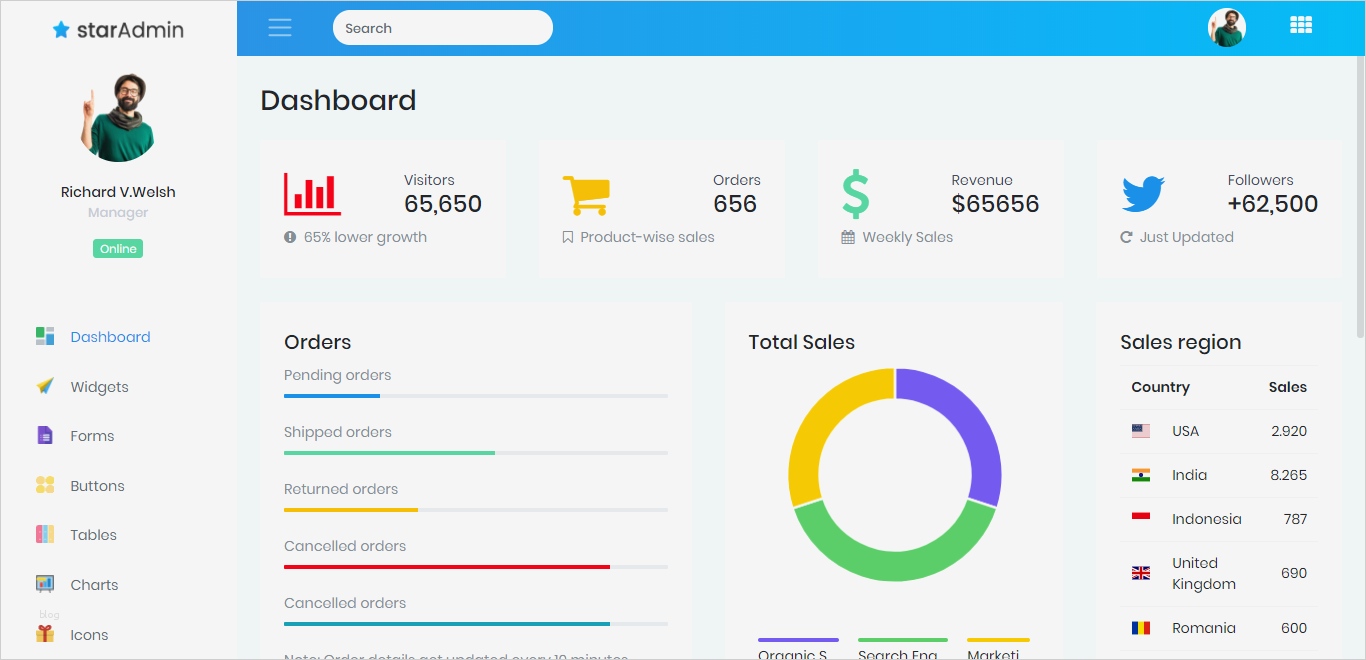Click the blue Twitter bird icon
The height and width of the screenshot is (660, 1366).
1143,194
